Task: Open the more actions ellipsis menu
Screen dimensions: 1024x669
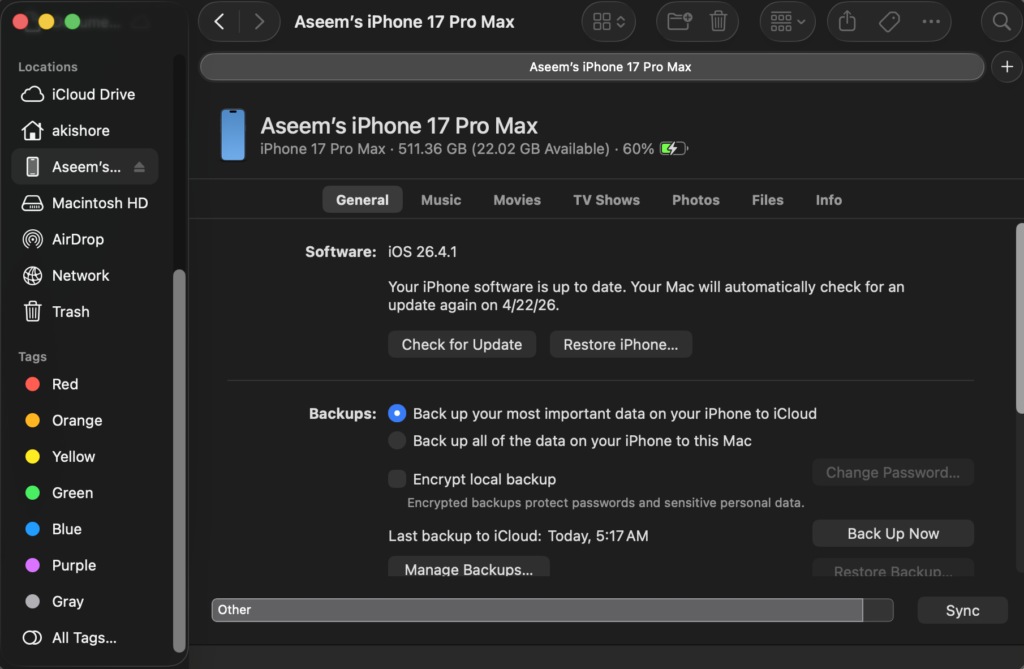Action: (931, 22)
